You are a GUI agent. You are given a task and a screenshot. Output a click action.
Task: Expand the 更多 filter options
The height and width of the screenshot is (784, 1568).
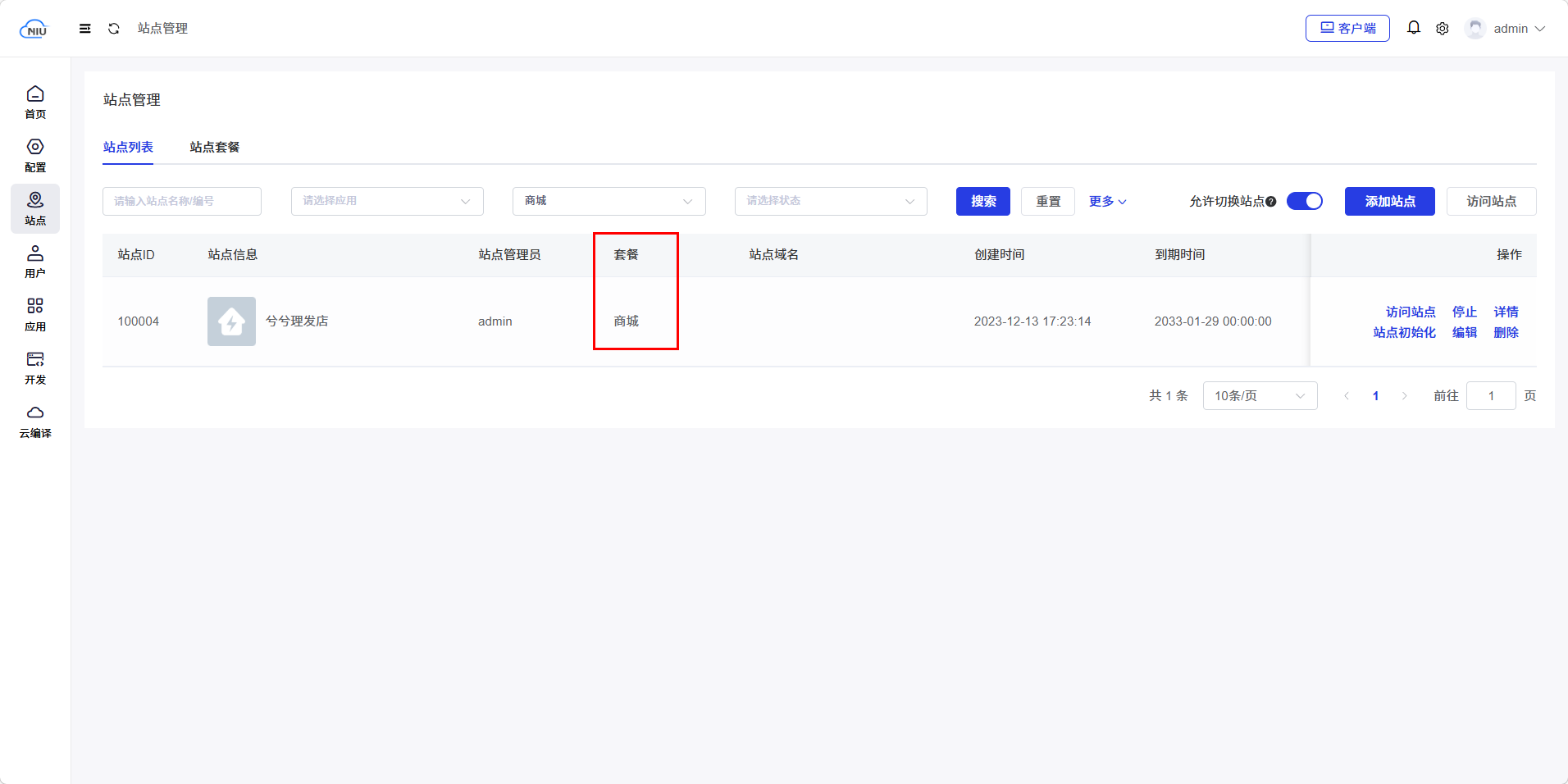point(1107,202)
